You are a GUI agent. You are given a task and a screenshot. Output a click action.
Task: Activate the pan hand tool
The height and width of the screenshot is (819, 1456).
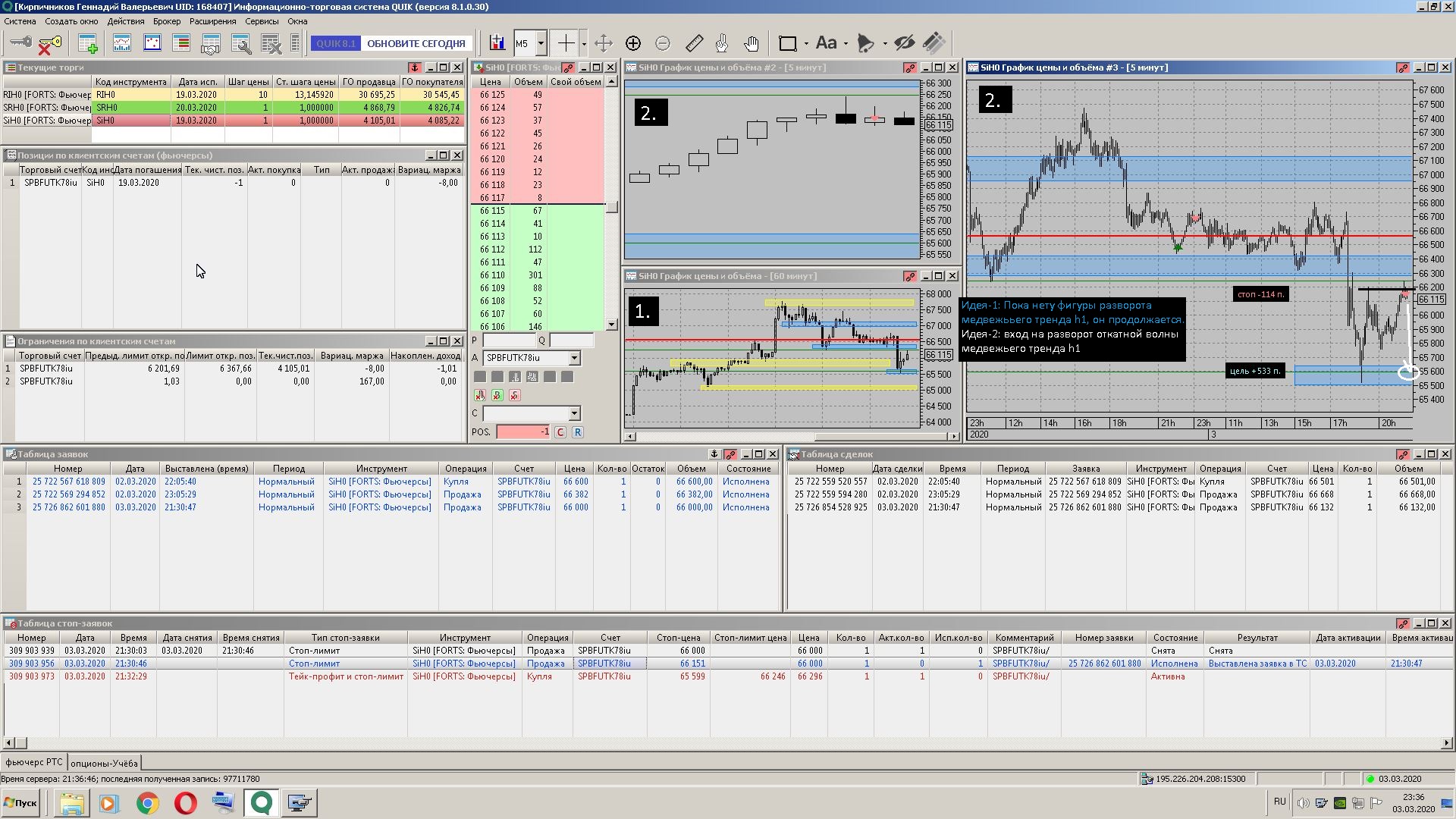pos(751,43)
